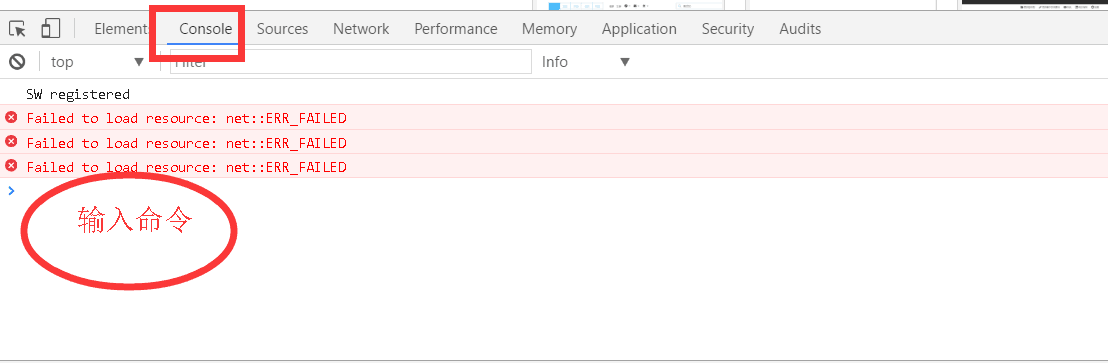Click the error icon of the last failed resource
Screen dimensions: 1108x363
(11, 166)
